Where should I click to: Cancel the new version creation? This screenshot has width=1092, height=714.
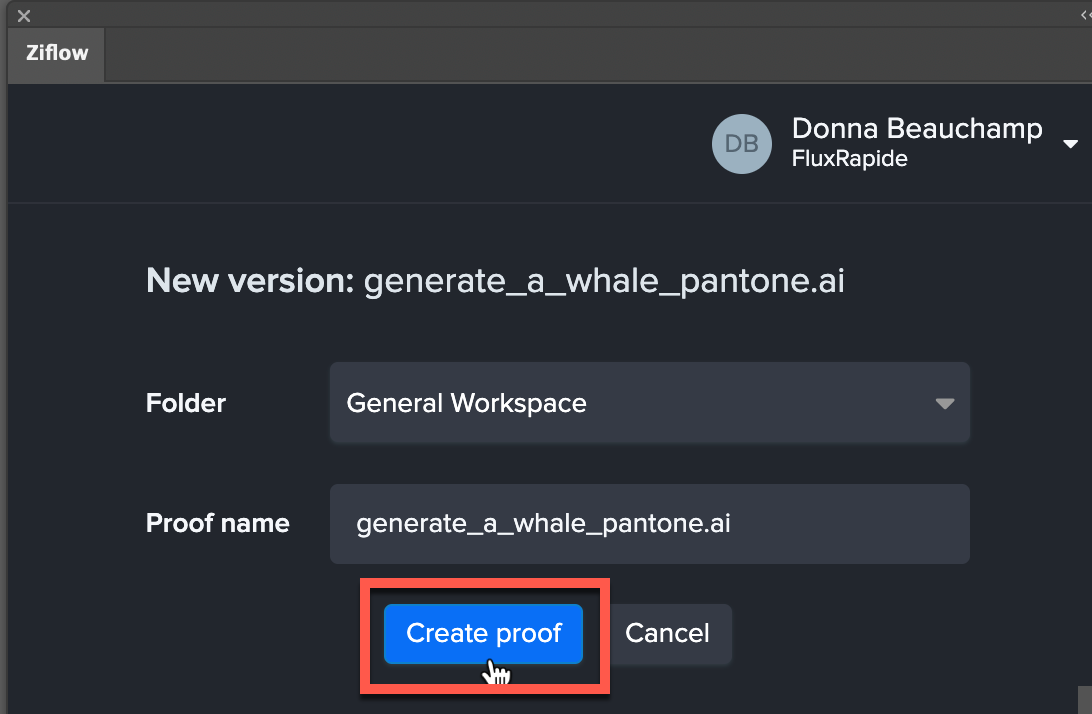(x=667, y=633)
